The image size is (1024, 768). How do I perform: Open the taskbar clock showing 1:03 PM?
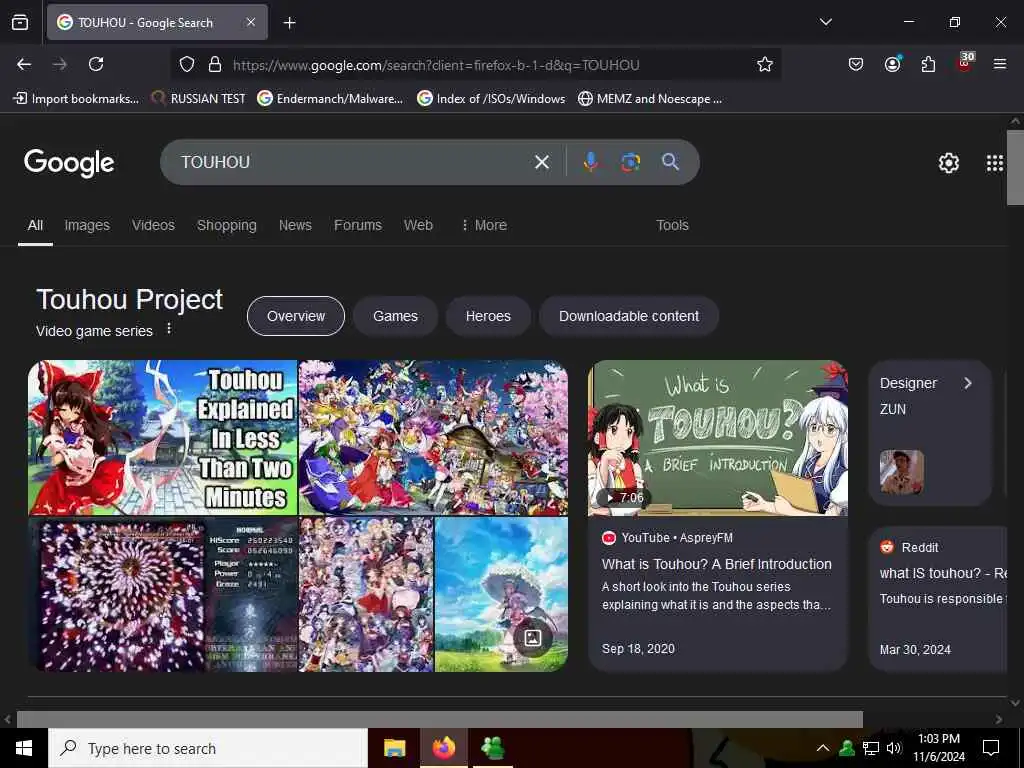click(938, 748)
